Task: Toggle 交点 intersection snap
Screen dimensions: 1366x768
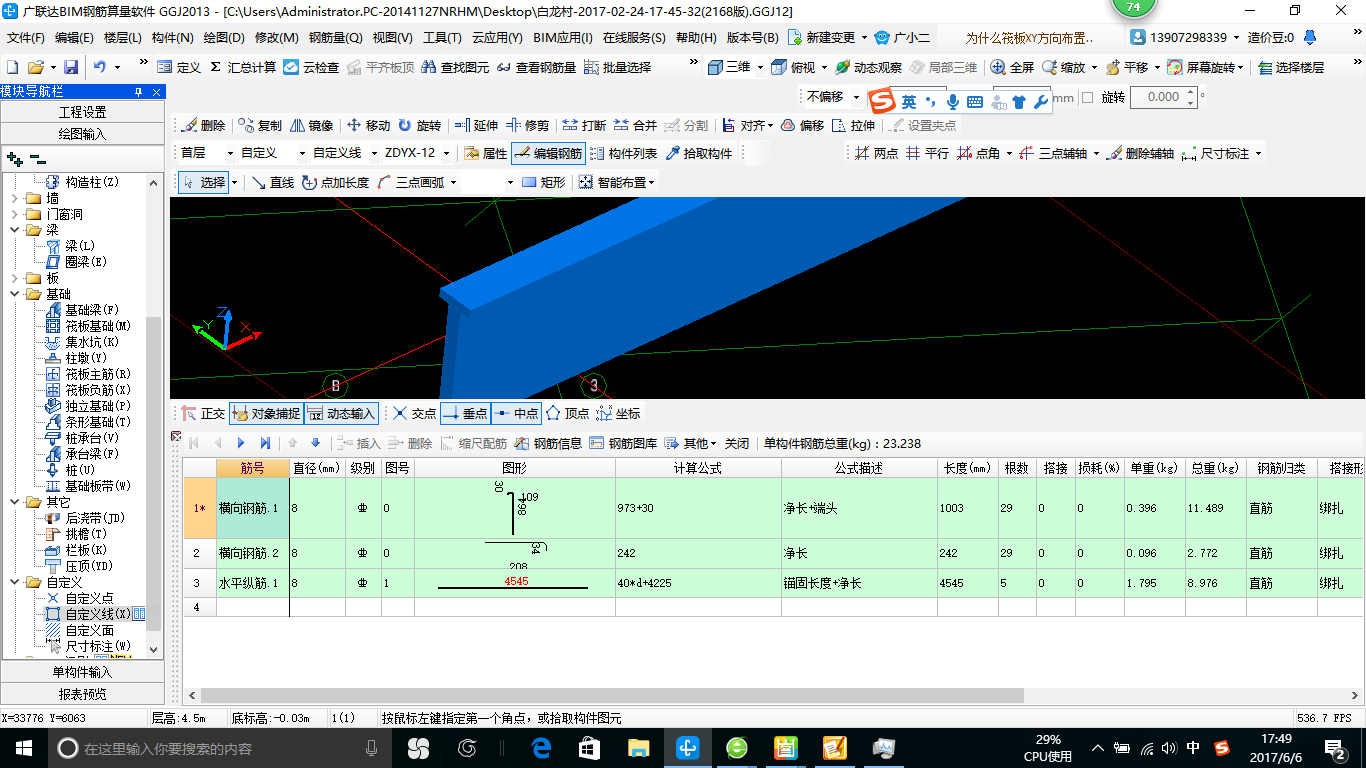Action: [x=414, y=413]
